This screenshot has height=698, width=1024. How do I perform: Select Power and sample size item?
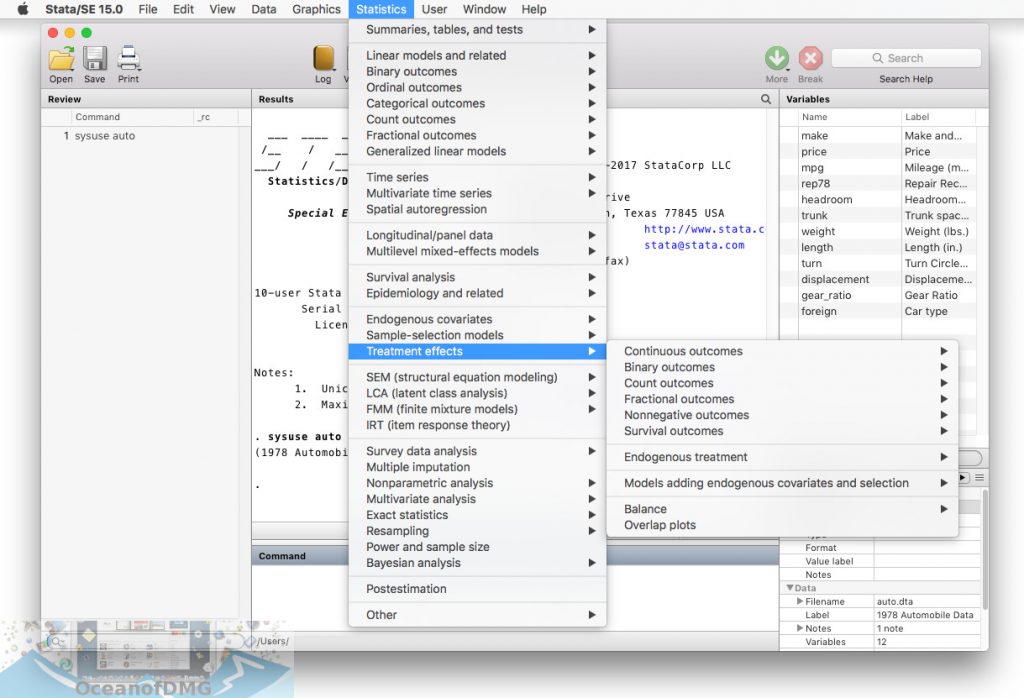point(477,547)
